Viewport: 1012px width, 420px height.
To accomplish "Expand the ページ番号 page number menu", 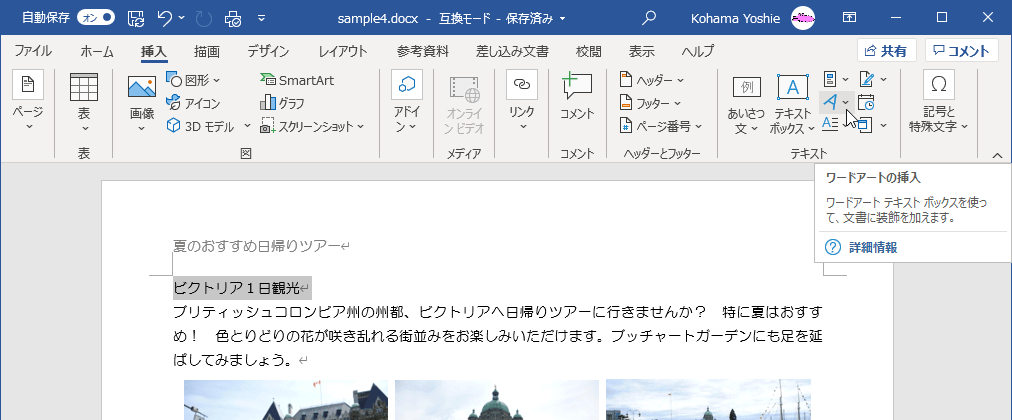I will [661, 125].
